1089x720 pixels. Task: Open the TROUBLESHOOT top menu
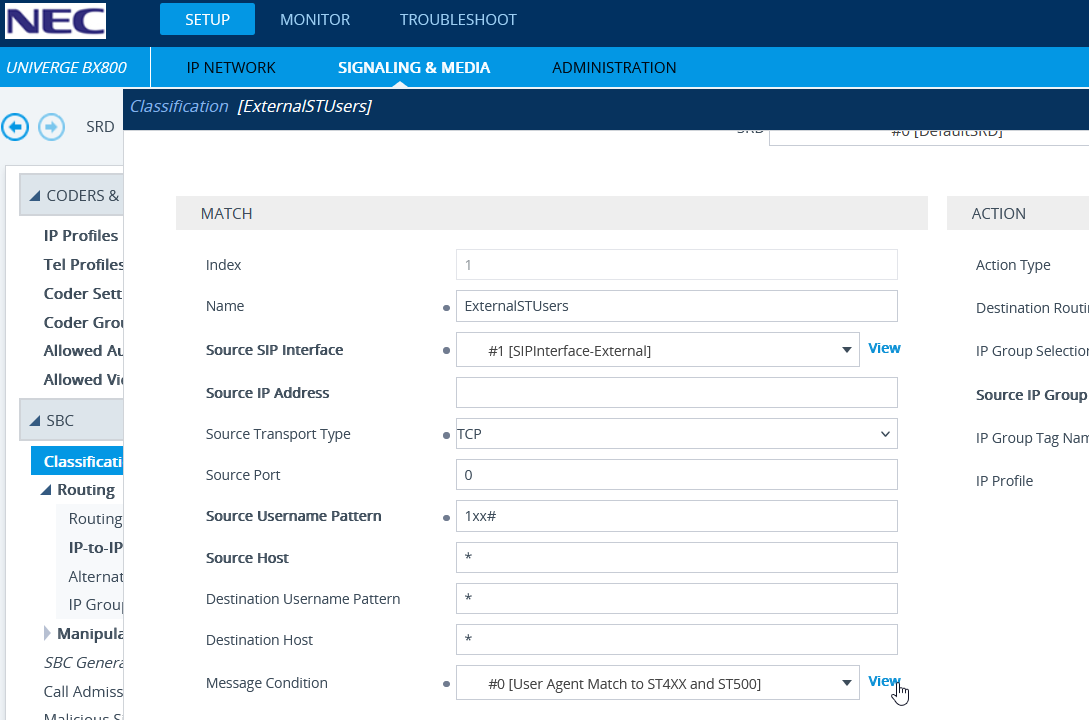tap(458, 19)
